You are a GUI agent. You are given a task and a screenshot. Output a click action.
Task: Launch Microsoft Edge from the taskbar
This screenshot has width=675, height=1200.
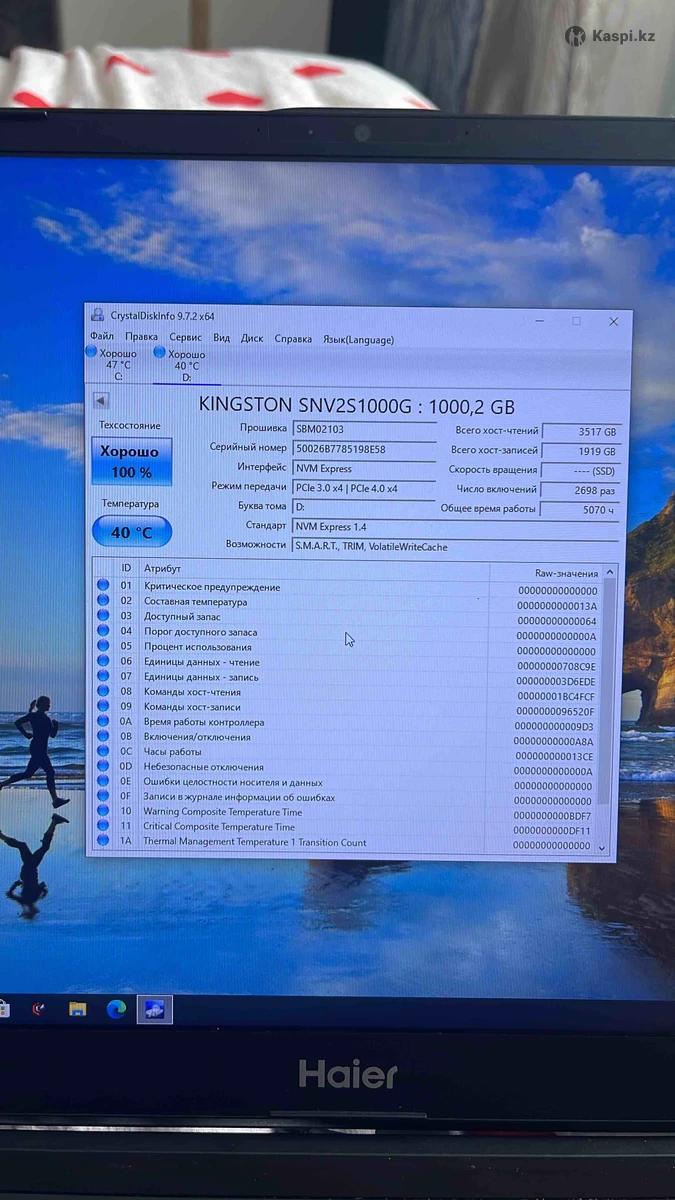tap(116, 1010)
